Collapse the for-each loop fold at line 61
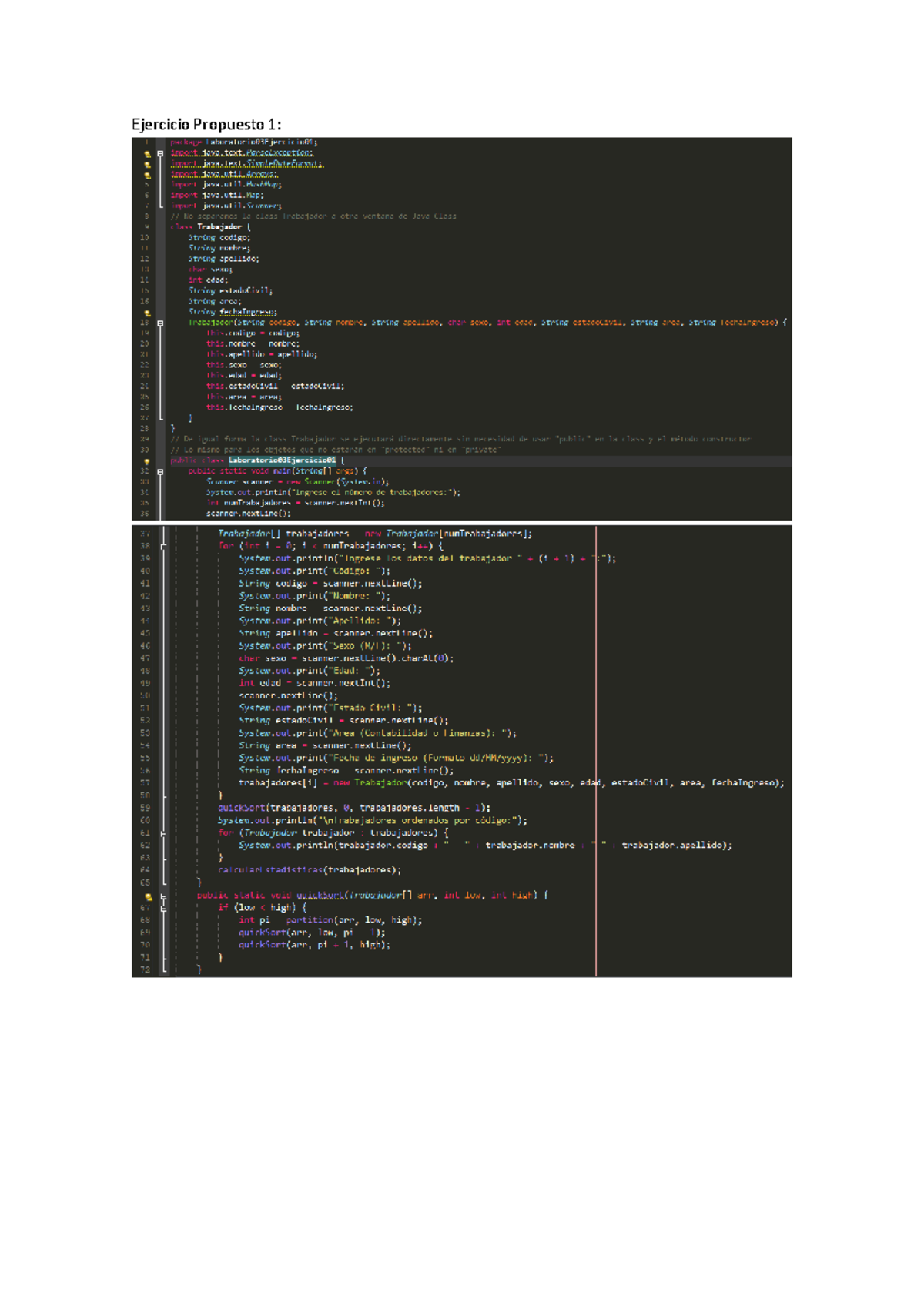This screenshot has width=924, height=1306. click(x=163, y=833)
